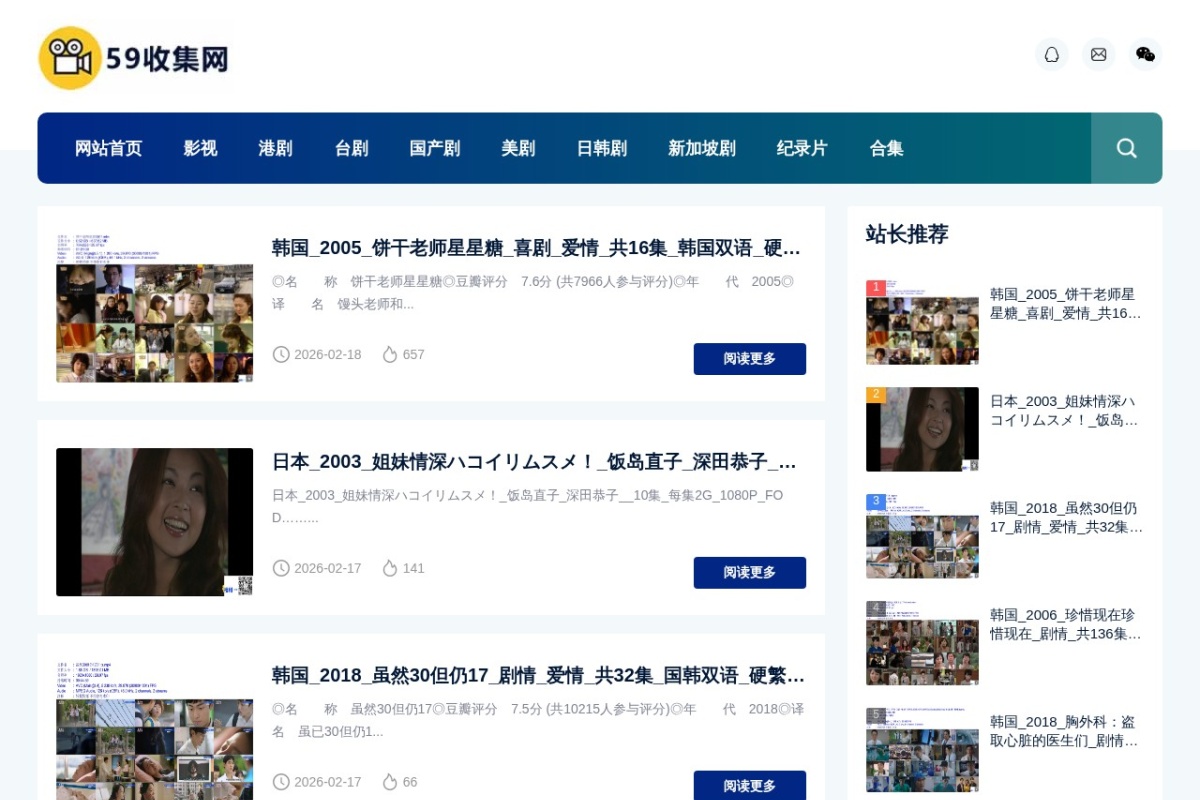This screenshot has height=800, width=1200.
Task: Click the flame icon beside 141
Action: click(x=390, y=569)
